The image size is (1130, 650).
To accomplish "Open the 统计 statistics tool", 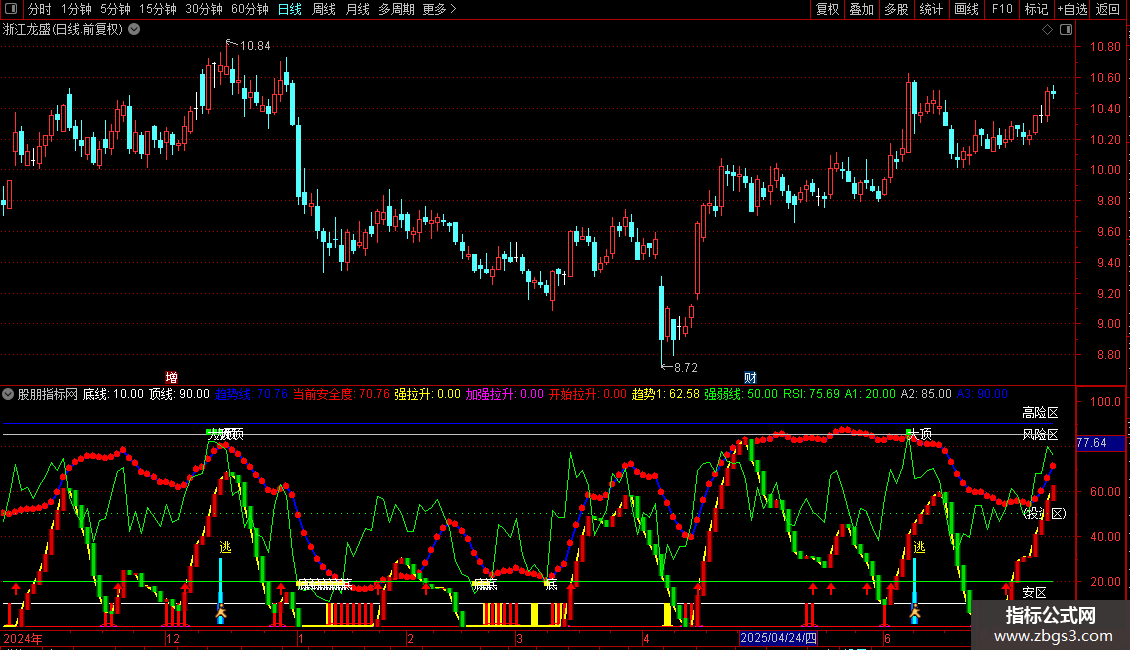I will [931, 9].
